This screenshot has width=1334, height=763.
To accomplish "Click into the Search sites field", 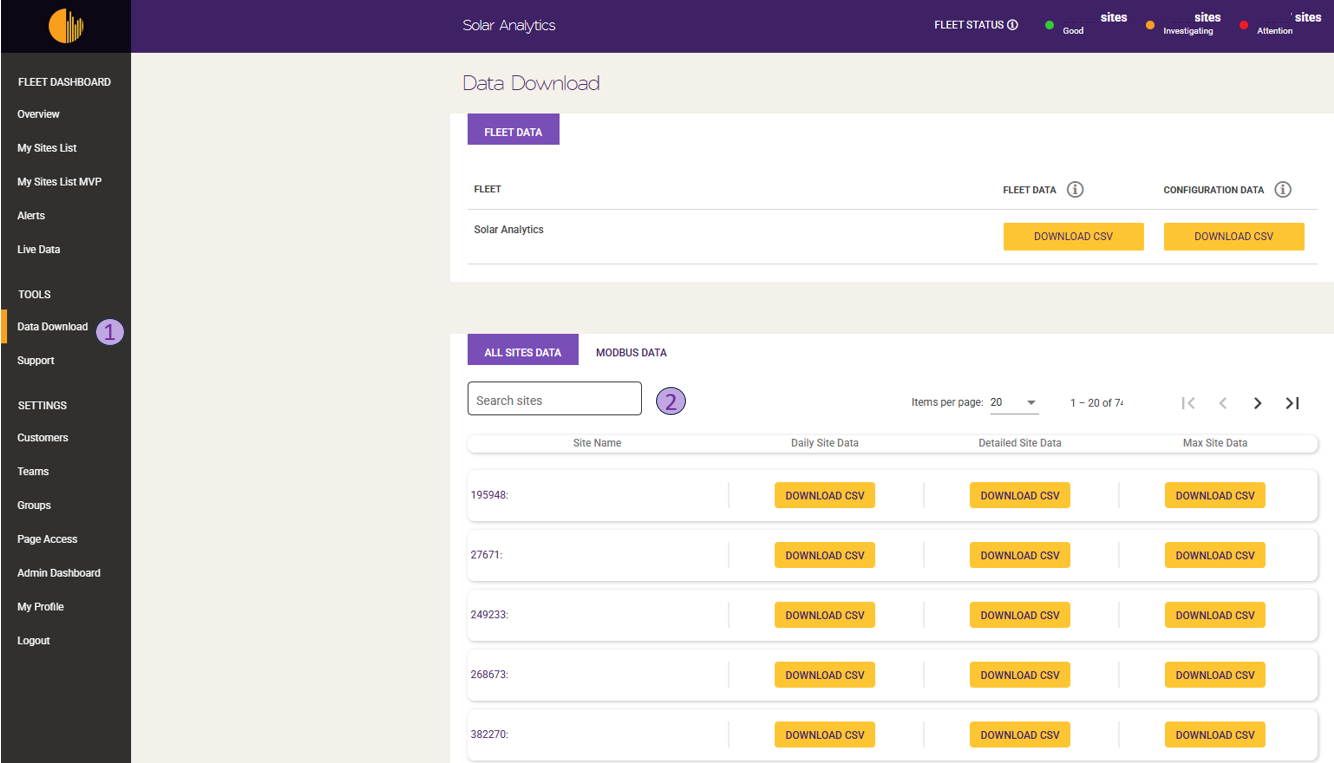I will pyautogui.click(x=555, y=398).
